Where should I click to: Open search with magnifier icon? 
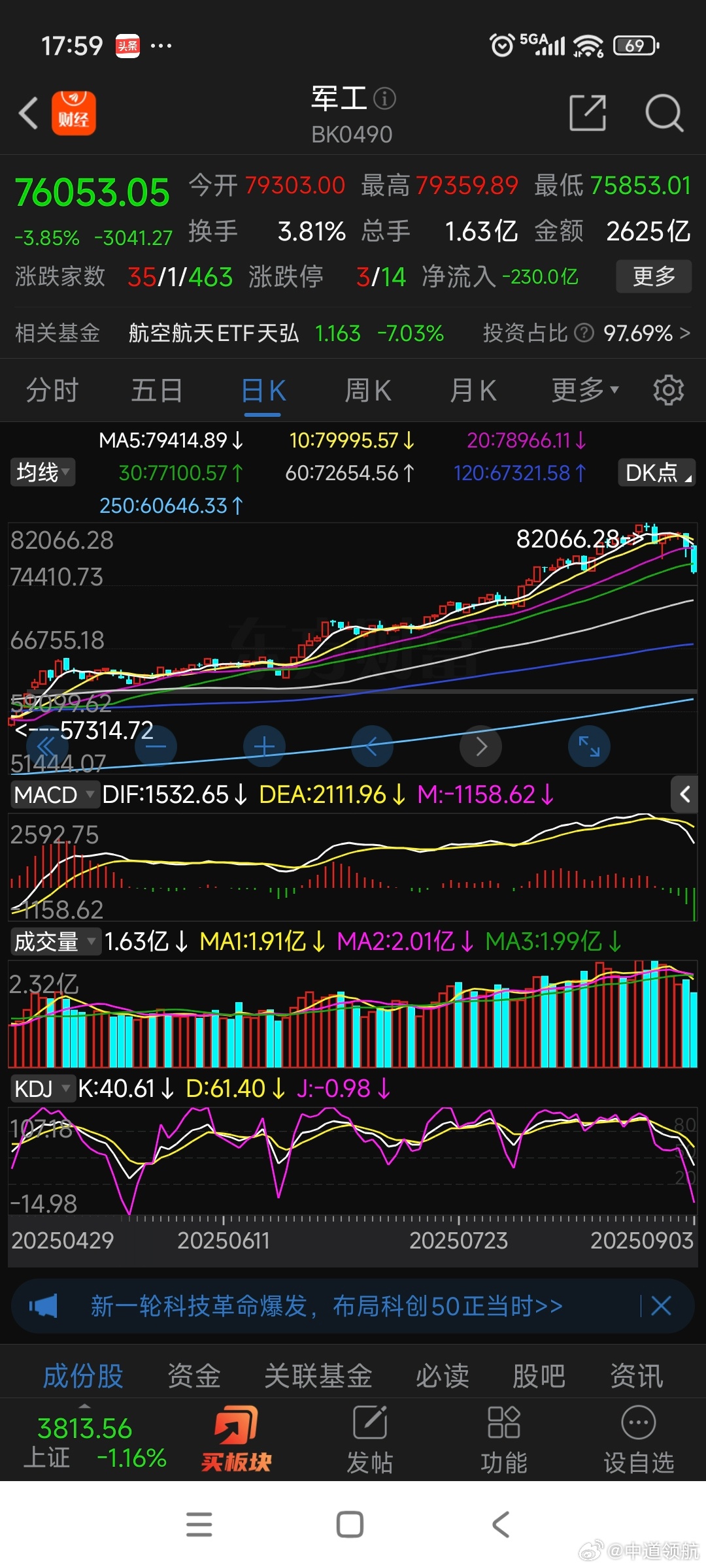(664, 114)
